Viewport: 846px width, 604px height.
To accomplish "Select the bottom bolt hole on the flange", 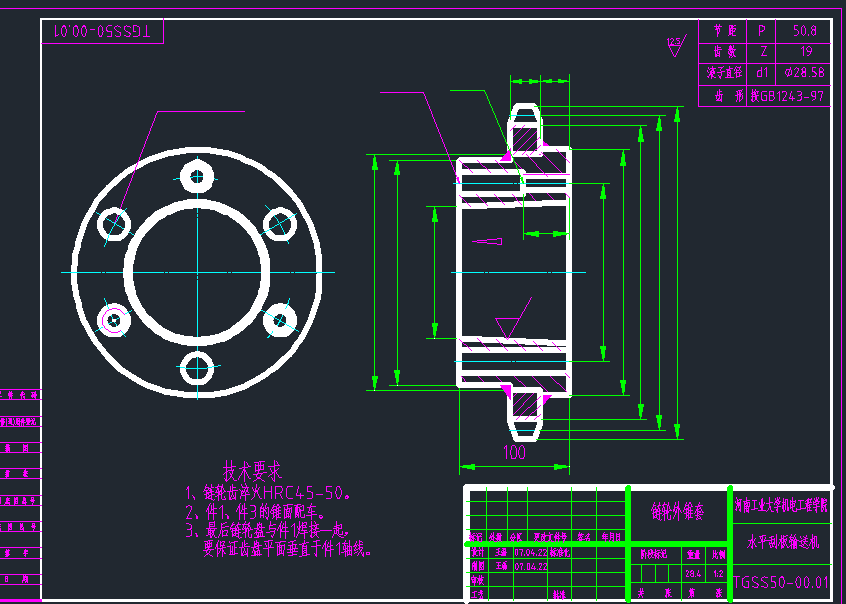I will pyautogui.click(x=198, y=367).
